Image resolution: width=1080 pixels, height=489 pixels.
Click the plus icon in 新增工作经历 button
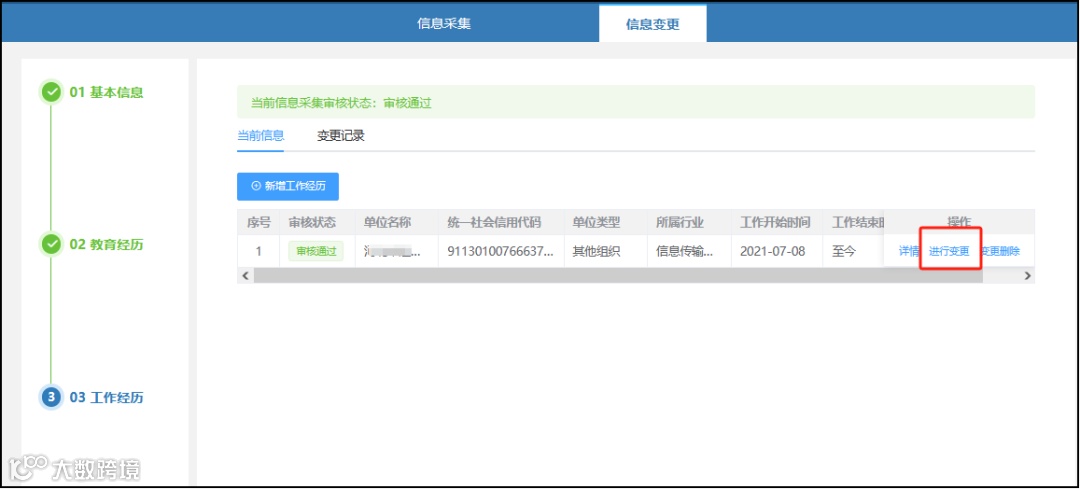(256, 186)
